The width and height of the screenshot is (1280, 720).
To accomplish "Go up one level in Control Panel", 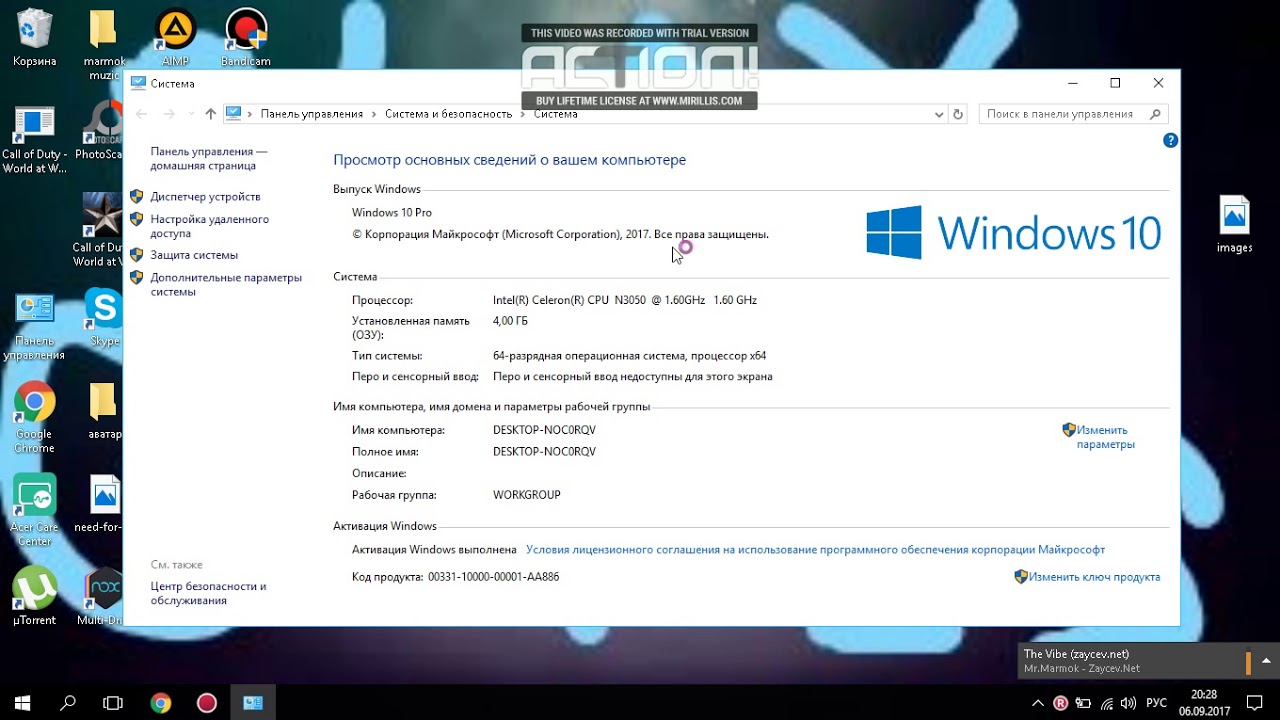I will coord(210,114).
